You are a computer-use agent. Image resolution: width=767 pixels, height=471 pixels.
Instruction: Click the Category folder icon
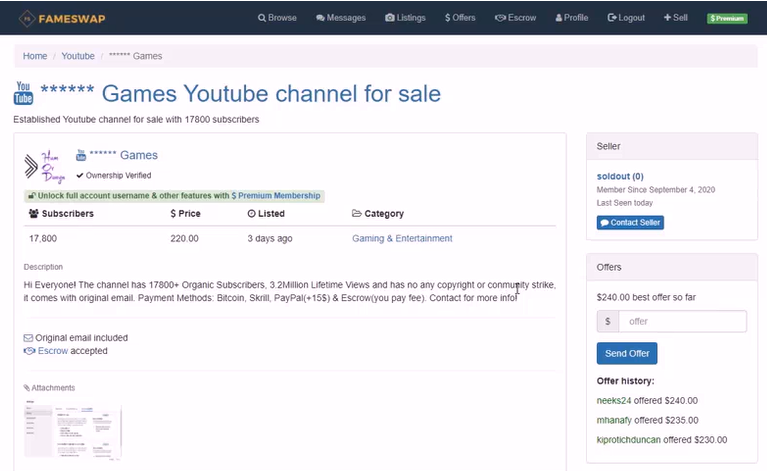coord(357,213)
